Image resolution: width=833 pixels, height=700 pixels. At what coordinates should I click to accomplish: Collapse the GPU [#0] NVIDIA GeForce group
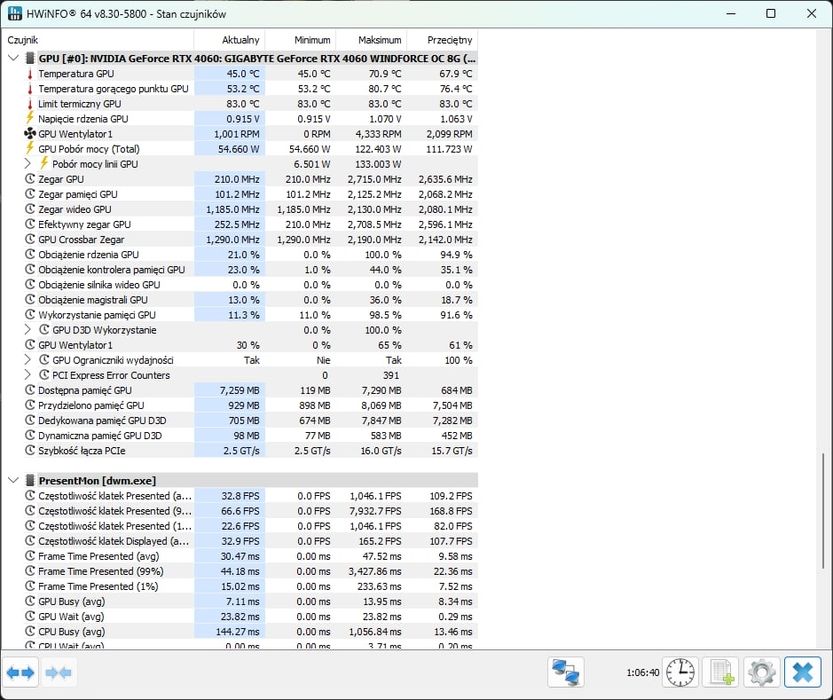point(14,58)
